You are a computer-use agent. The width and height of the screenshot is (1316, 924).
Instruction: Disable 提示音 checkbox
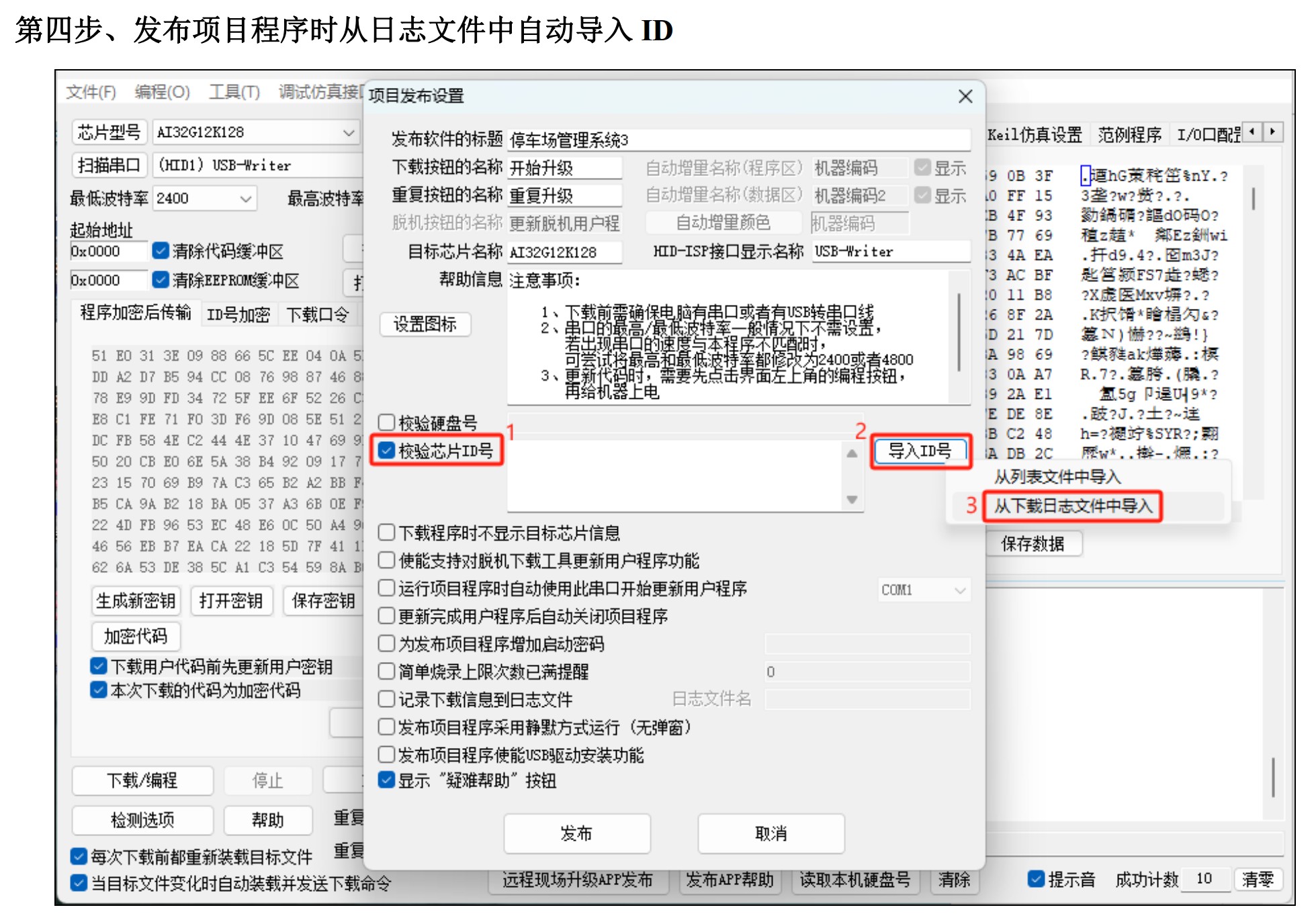[x=1036, y=878]
